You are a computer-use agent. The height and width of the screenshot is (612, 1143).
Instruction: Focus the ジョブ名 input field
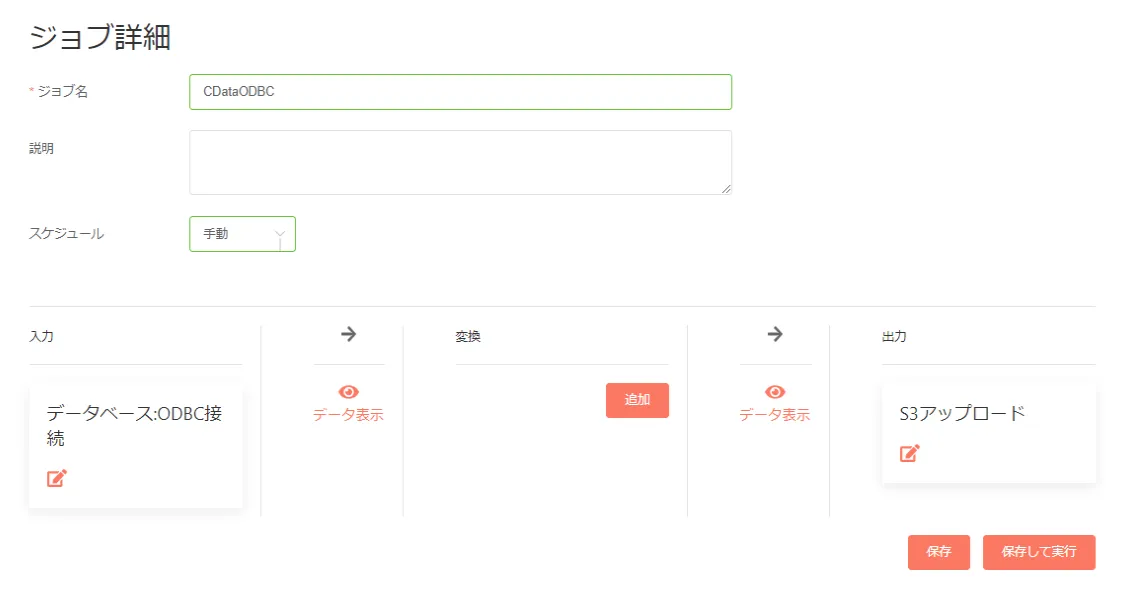[x=460, y=92]
